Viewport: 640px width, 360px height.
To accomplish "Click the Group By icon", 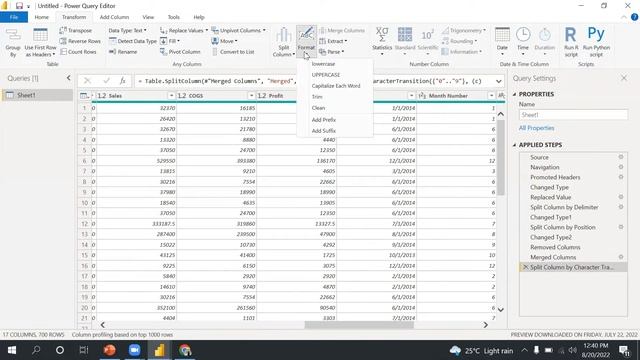I will click(x=13, y=42).
